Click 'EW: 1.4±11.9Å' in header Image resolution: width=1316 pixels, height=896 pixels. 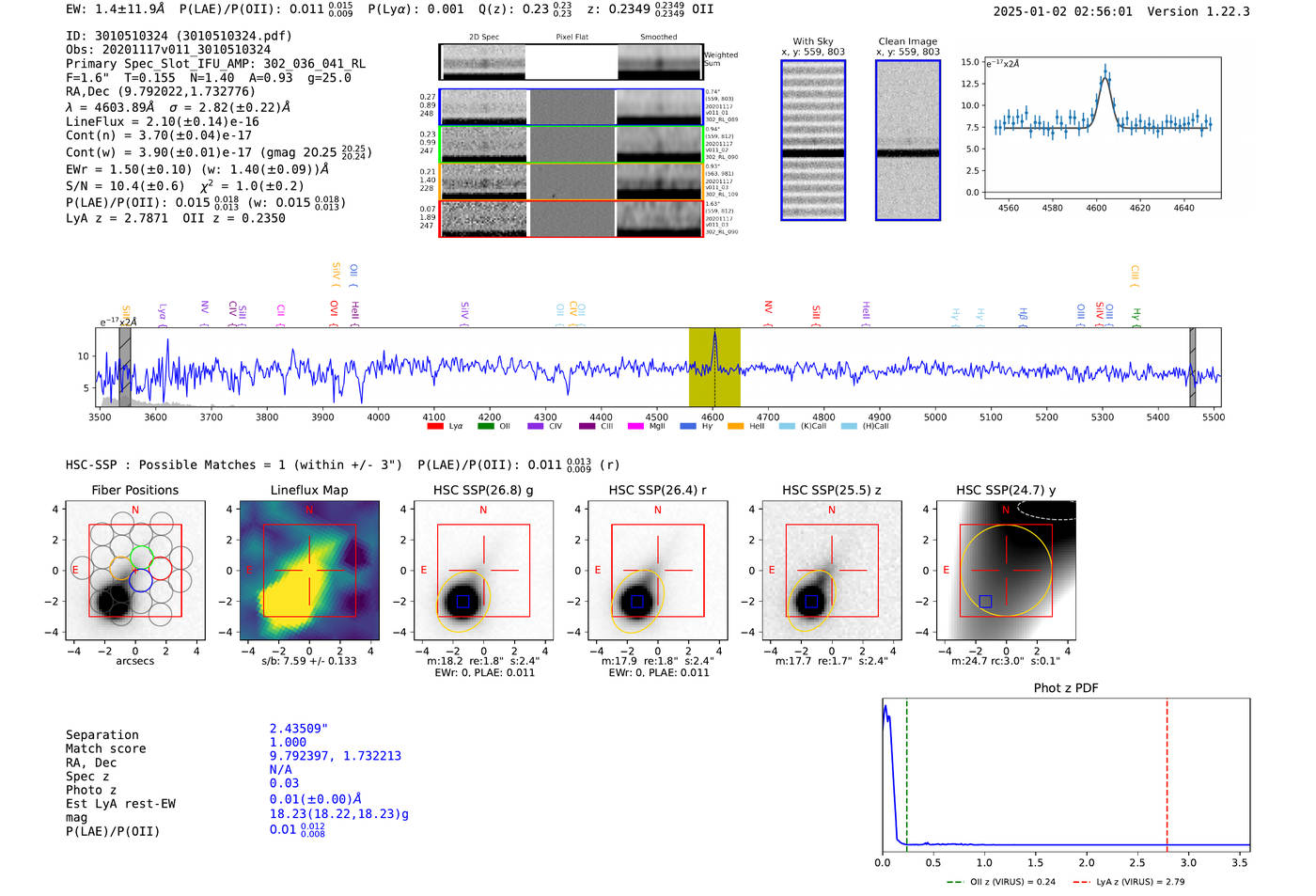coord(115,9)
